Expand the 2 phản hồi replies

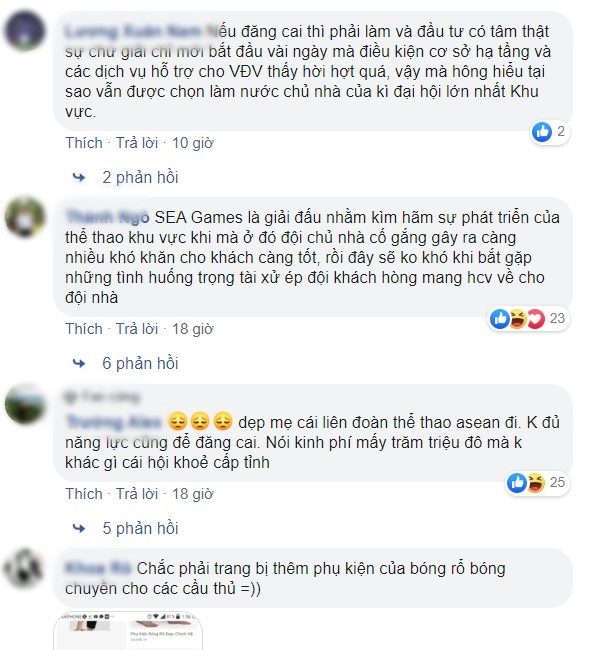tap(140, 177)
